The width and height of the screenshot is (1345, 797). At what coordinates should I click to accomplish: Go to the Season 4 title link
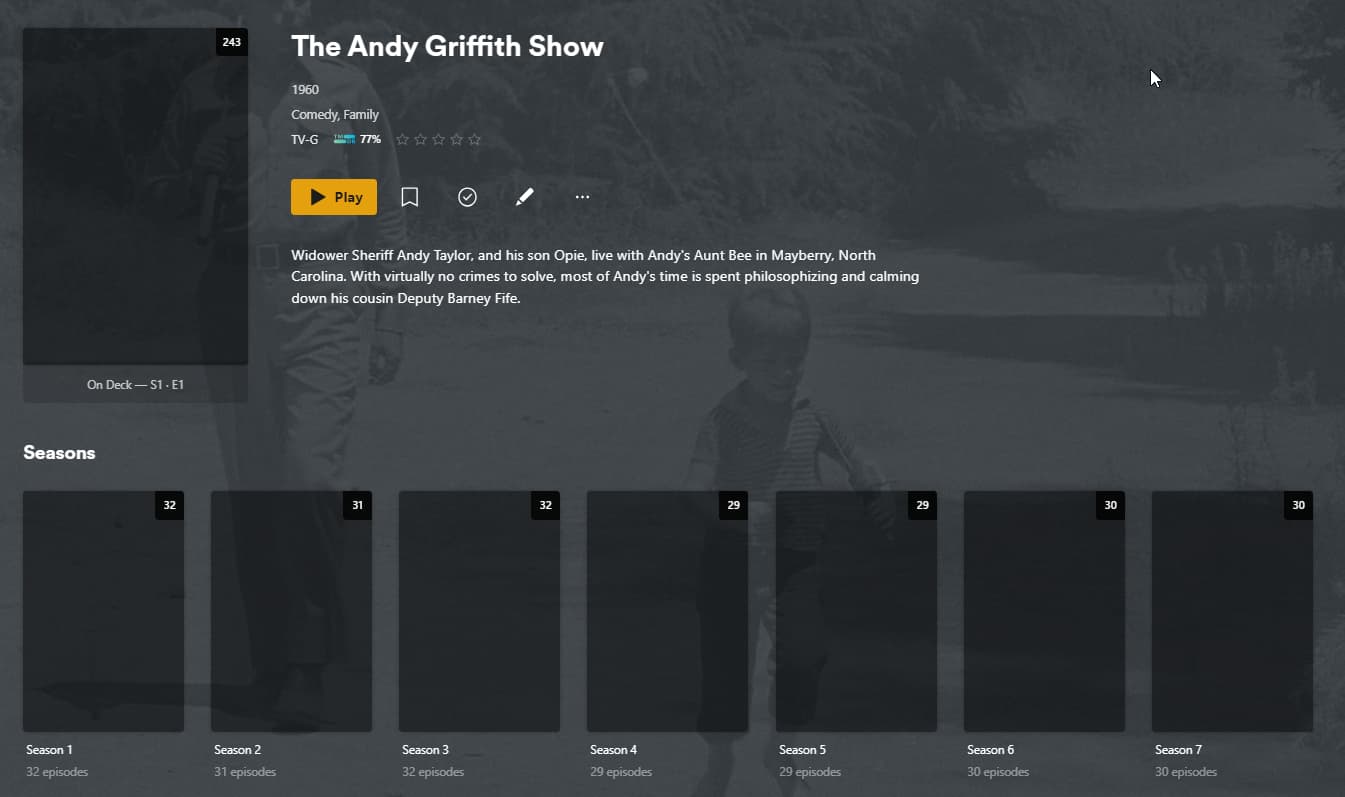pyautogui.click(x=614, y=750)
